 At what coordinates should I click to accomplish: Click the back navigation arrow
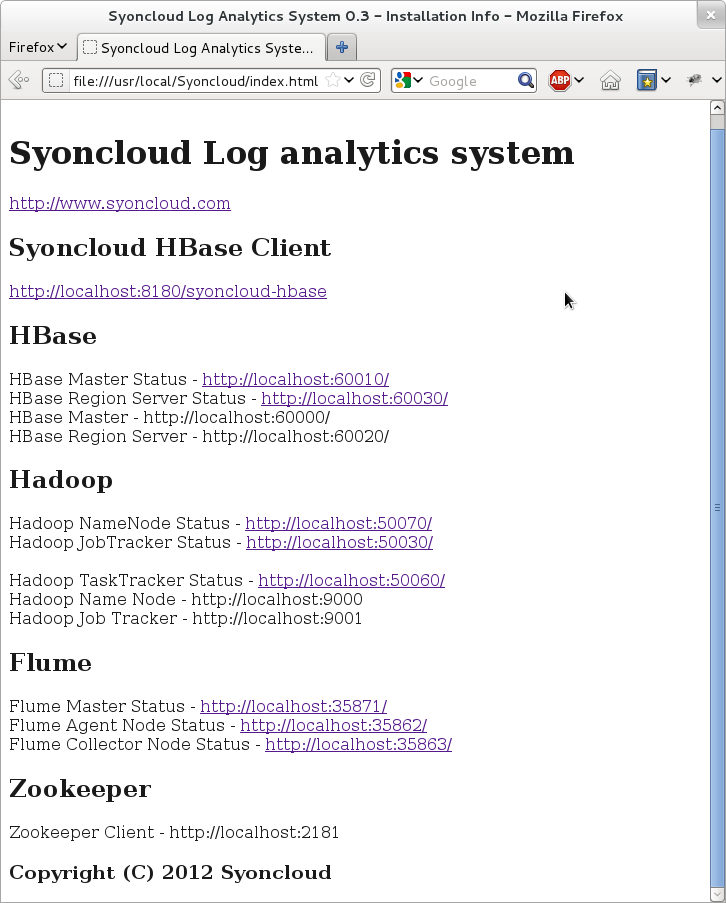pos(18,80)
